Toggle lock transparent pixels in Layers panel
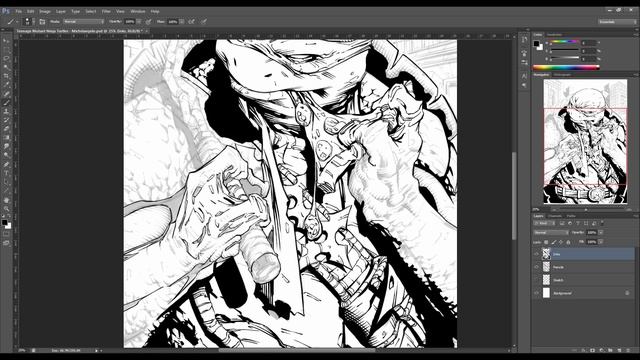 [x=546, y=242]
